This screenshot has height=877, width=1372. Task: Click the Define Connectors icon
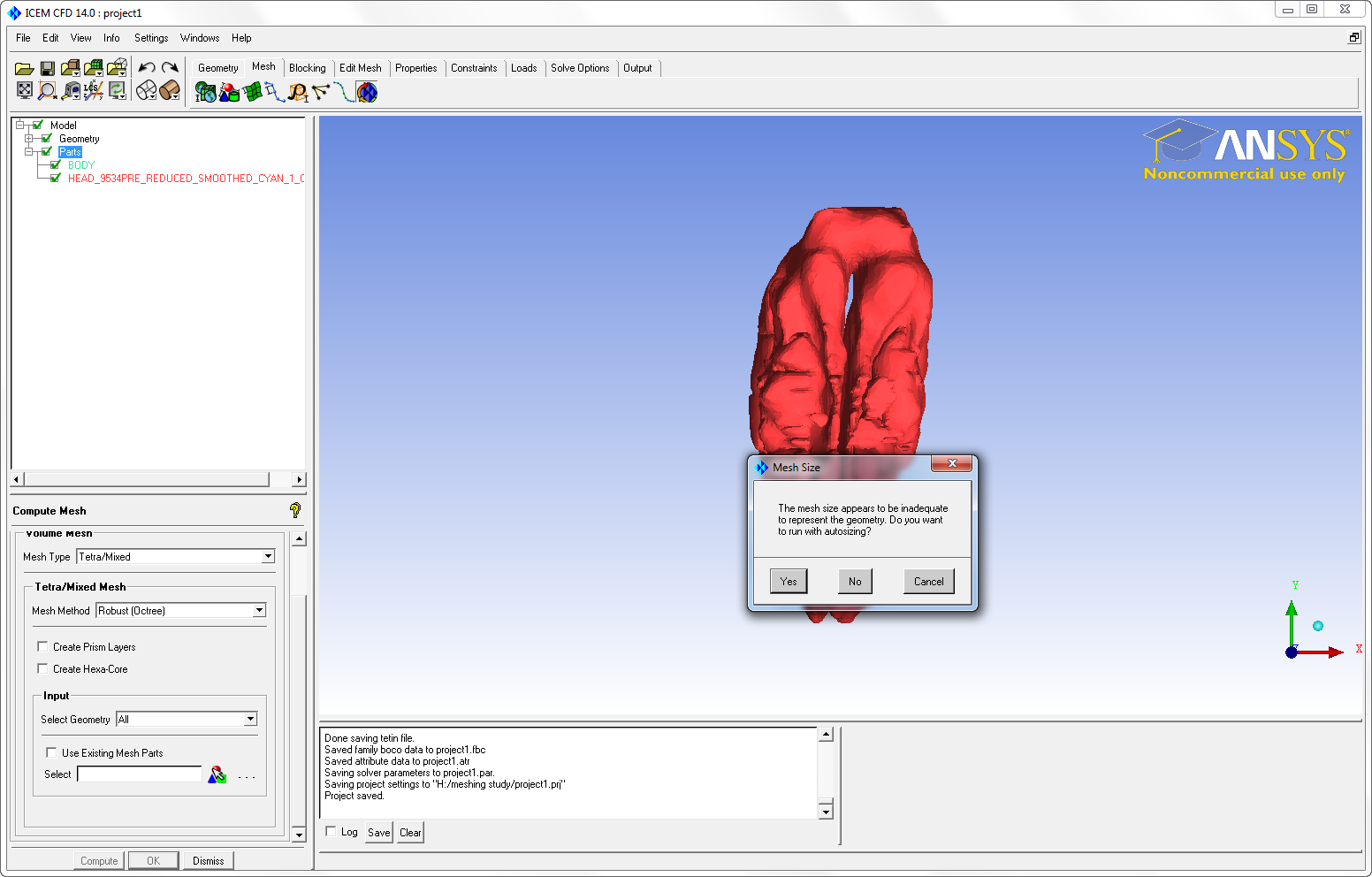click(321, 92)
